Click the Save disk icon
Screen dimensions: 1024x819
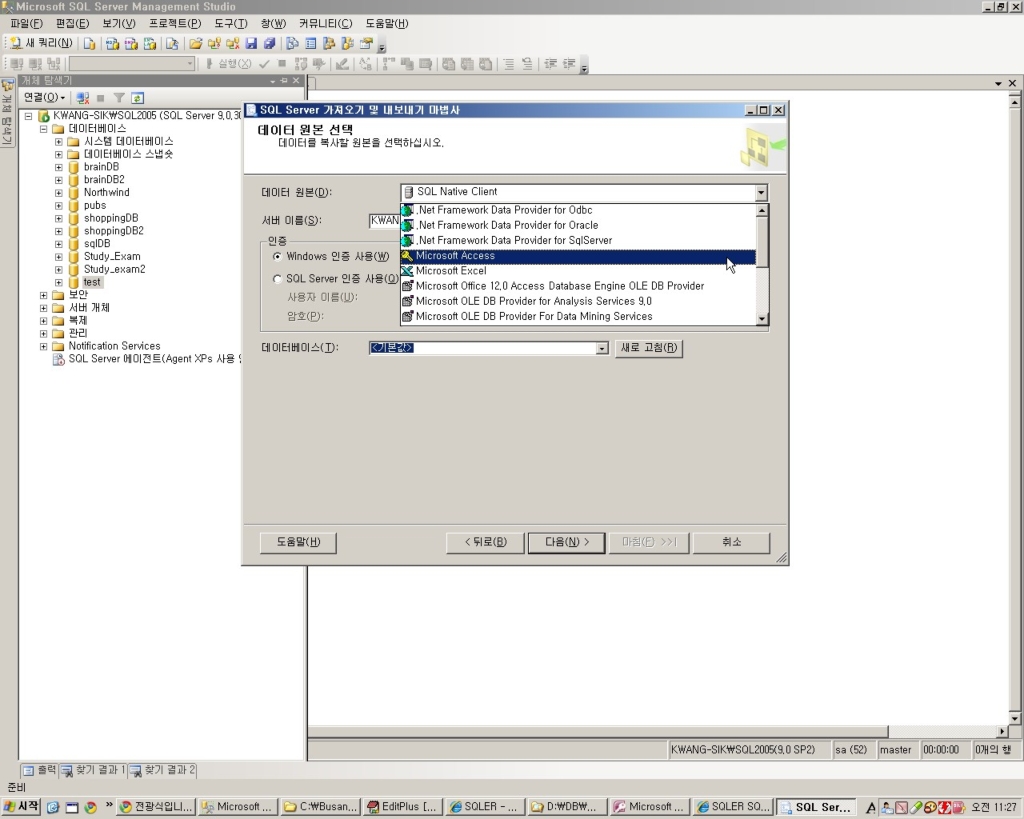point(251,44)
